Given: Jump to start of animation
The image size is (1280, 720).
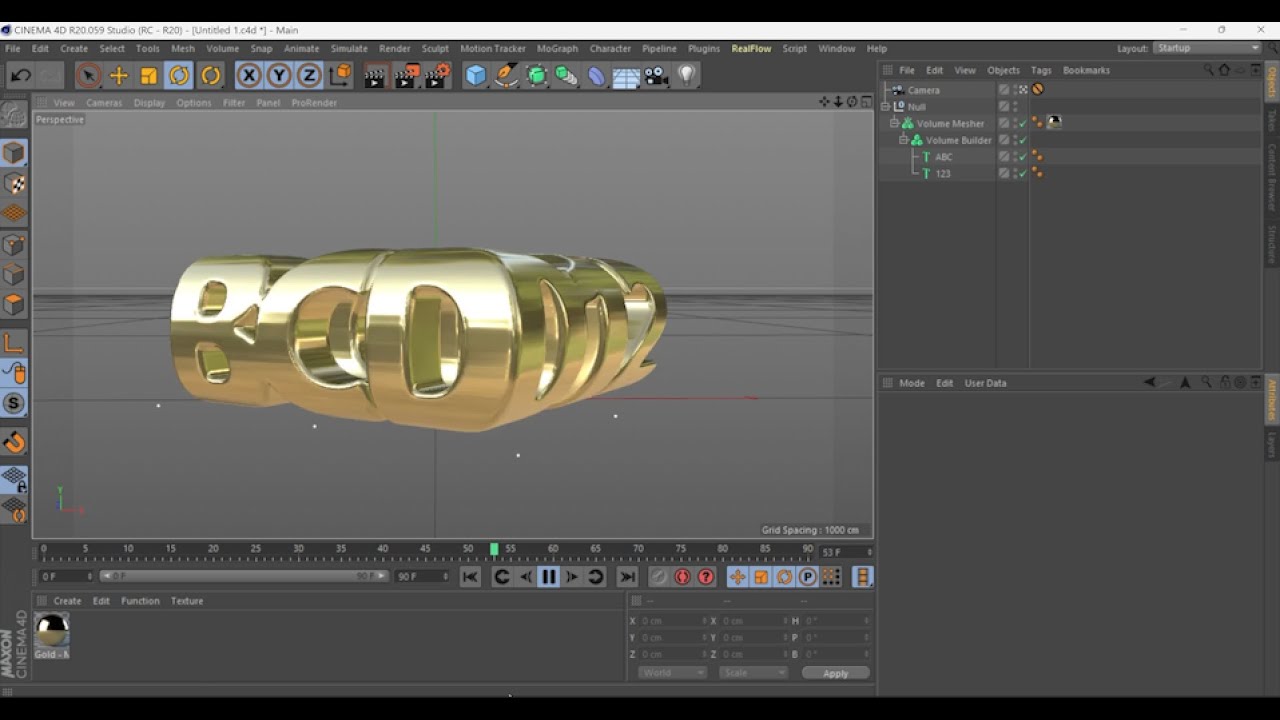Looking at the screenshot, I should tap(470, 577).
